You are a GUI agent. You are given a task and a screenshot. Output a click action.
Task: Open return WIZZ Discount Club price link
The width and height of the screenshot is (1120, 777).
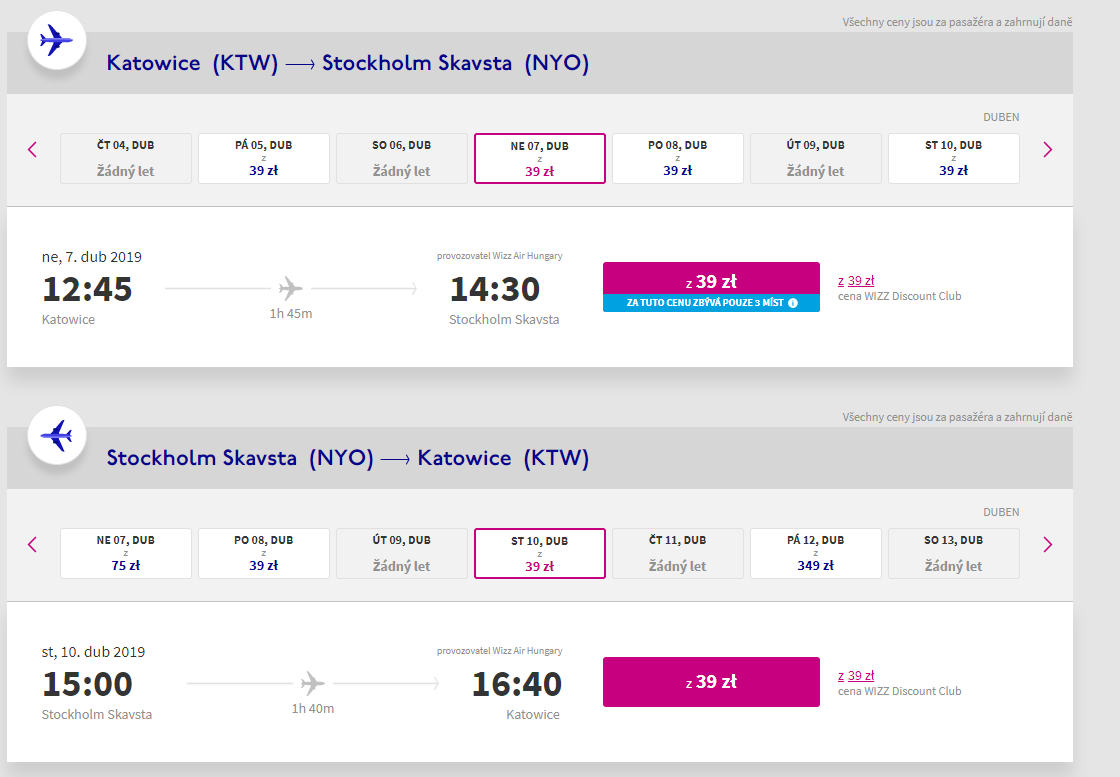(860, 676)
